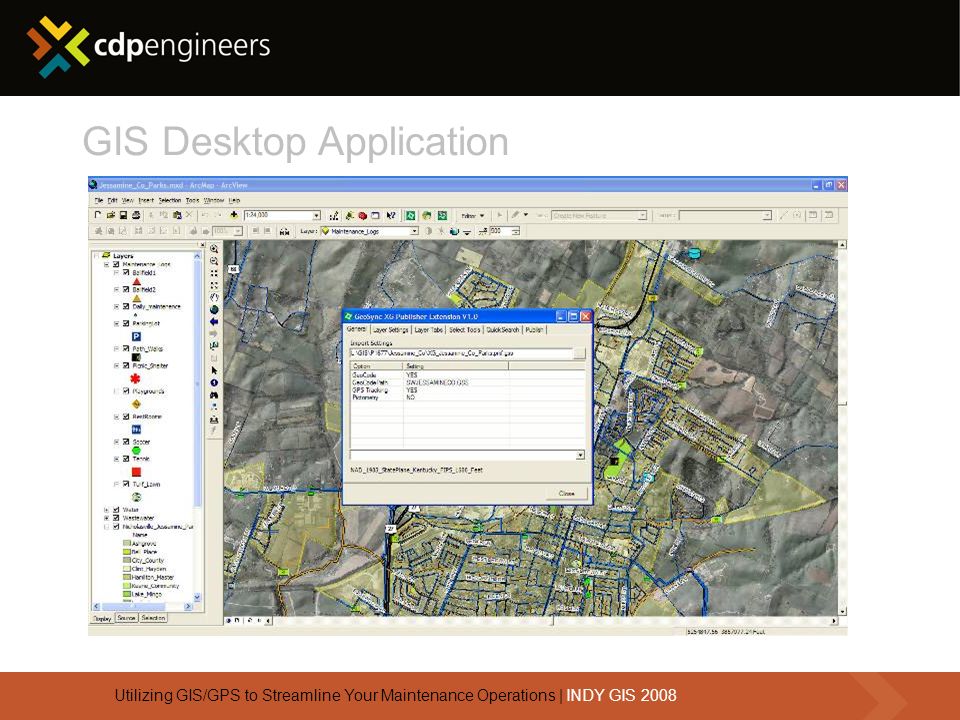This screenshot has width=960, height=720.
Task: Open the Editor dropdown menu
Action: (473, 216)
